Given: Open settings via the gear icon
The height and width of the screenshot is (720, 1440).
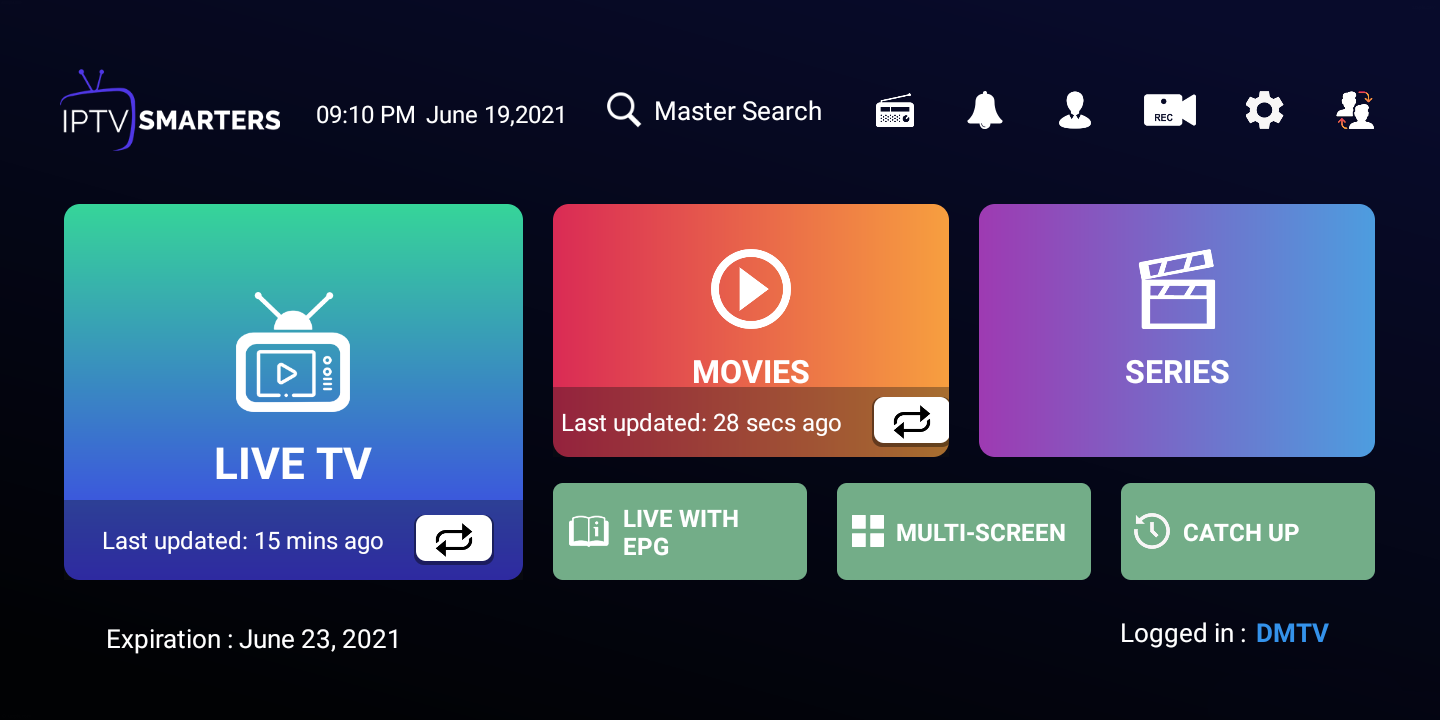Looking at the screenshot, I should pos(1264,110).
